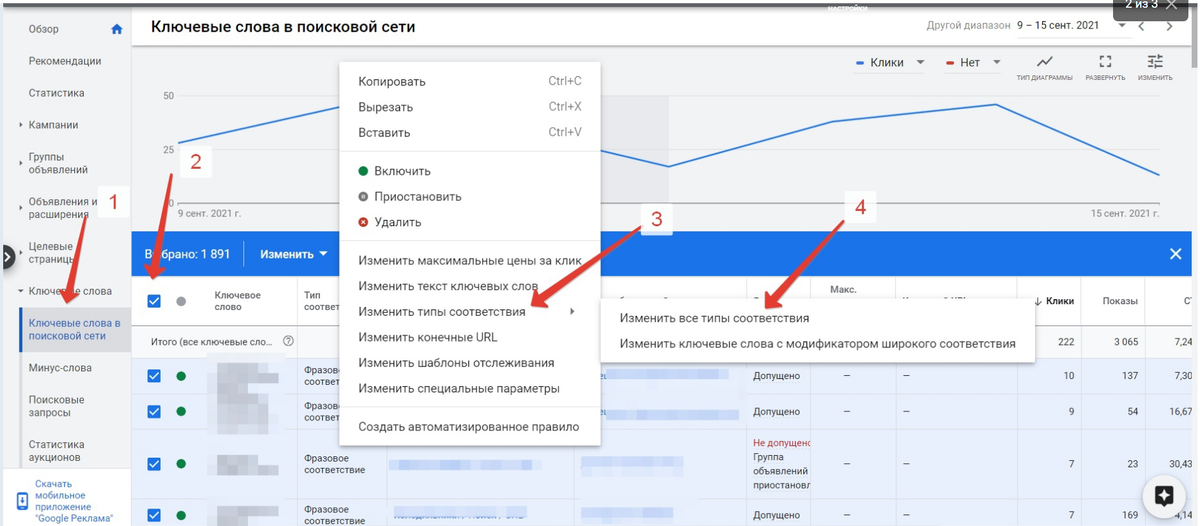Image resolution: width=1200 pixels, height=526 pixels.
Task: Choose Создать автоматизированное правило
Action: click(x=469, y=427)
